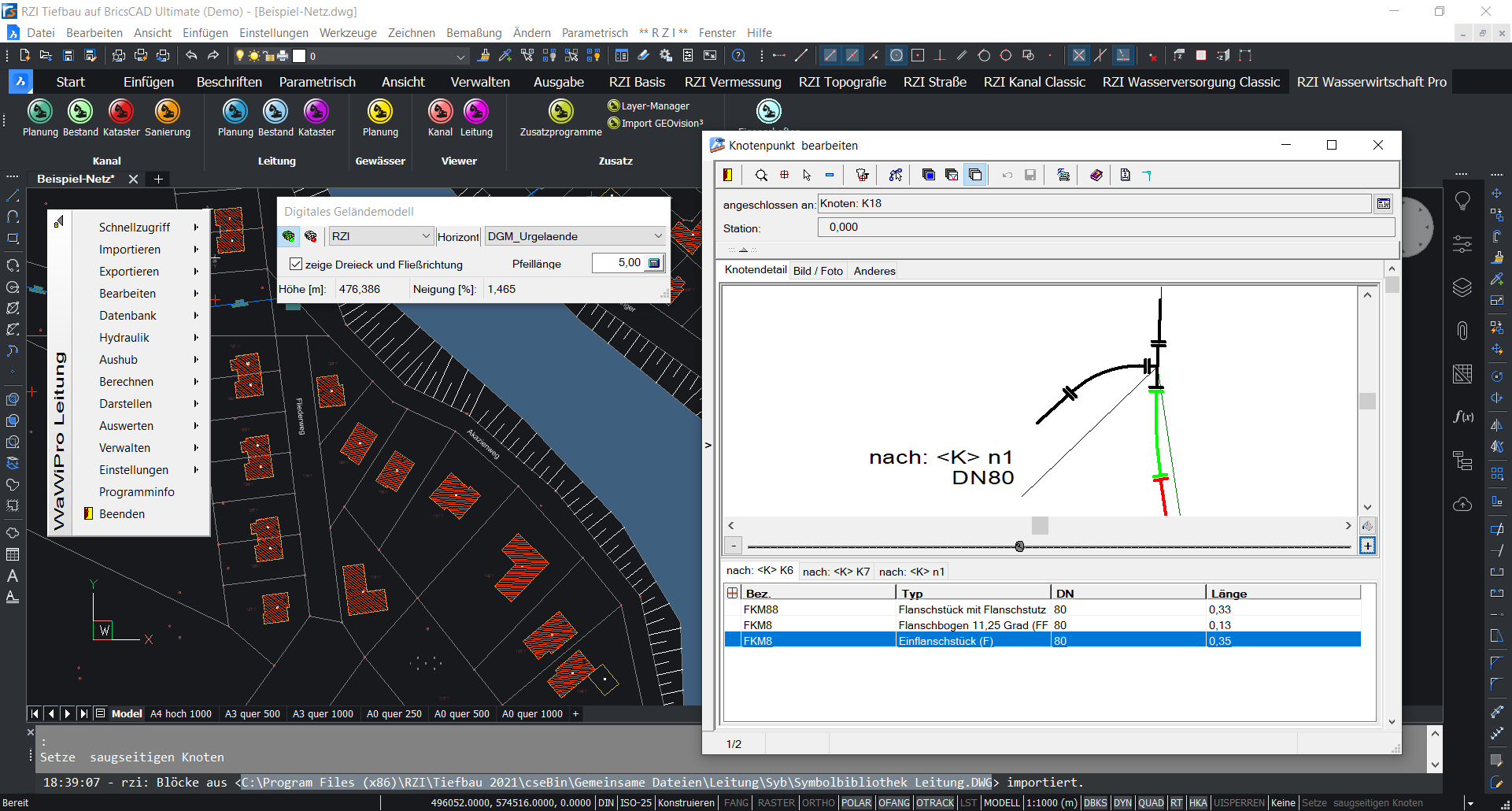The height and width of the screenshot is (811, 1512).
Task: Click browse button next to Knoten: K18
Action: coord(1383,204)
